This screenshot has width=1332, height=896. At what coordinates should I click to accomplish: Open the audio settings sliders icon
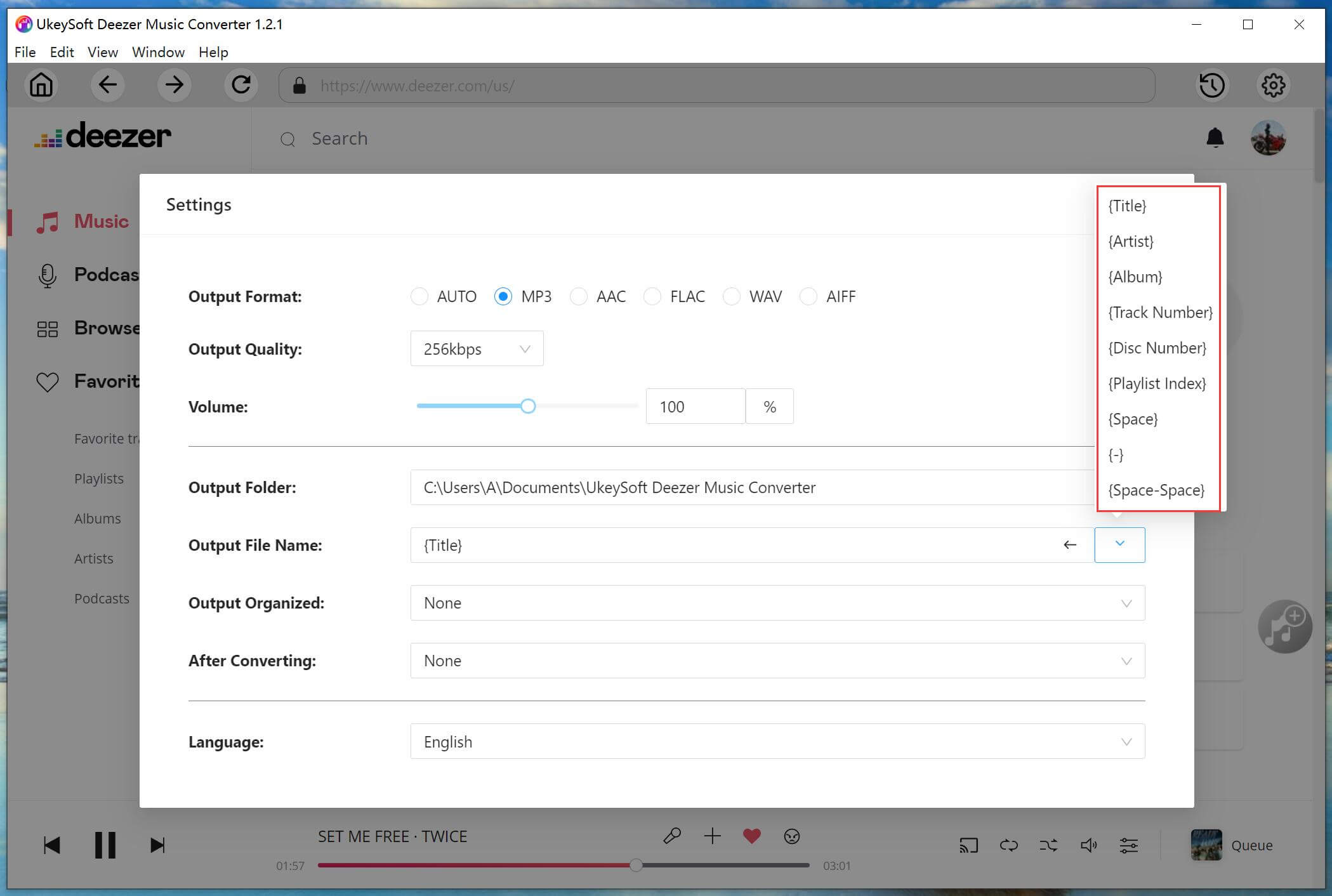click(1128, 845)
